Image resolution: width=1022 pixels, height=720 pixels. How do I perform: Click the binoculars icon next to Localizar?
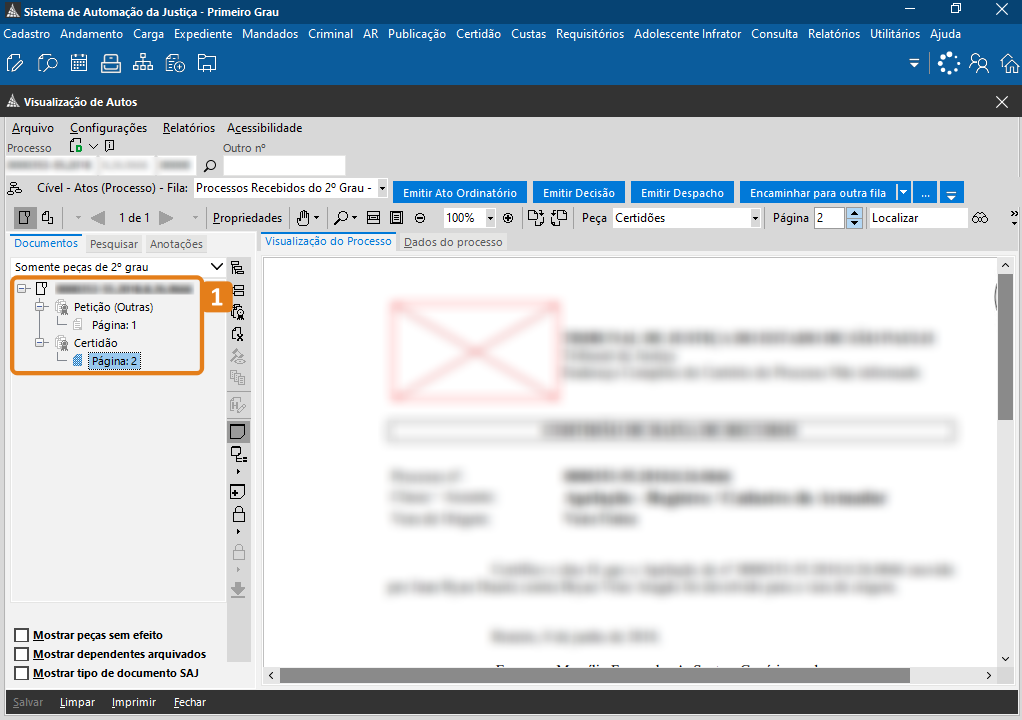(x=980, y=218)
